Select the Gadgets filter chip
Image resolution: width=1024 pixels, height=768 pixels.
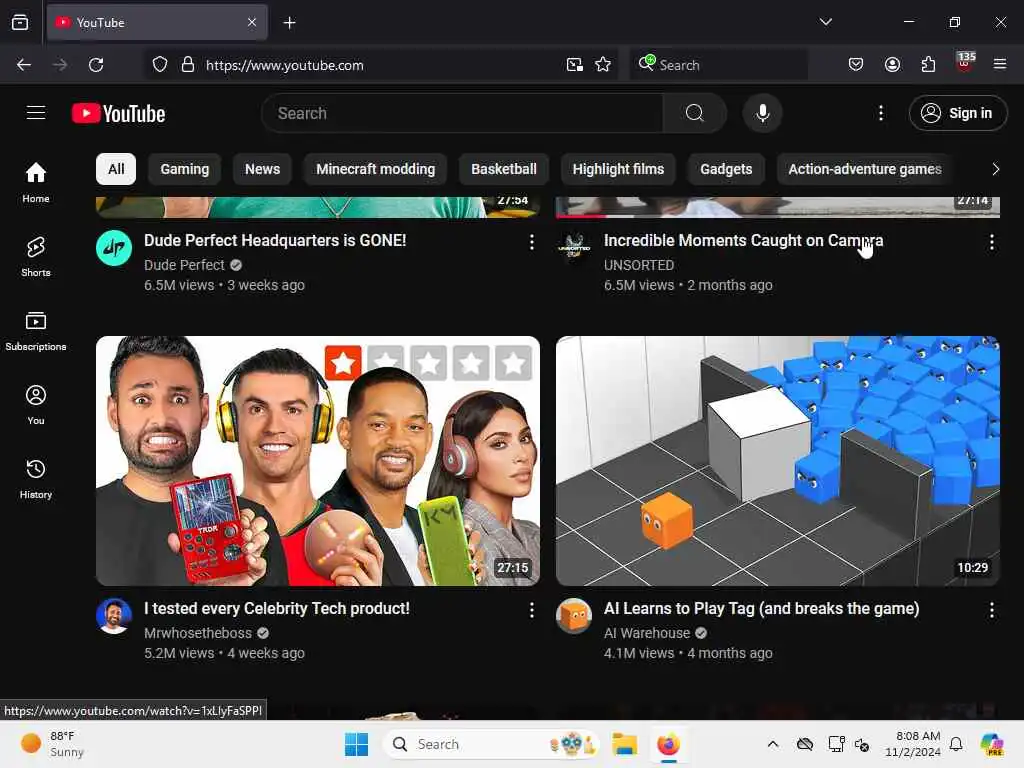click(x=726, y=169)
